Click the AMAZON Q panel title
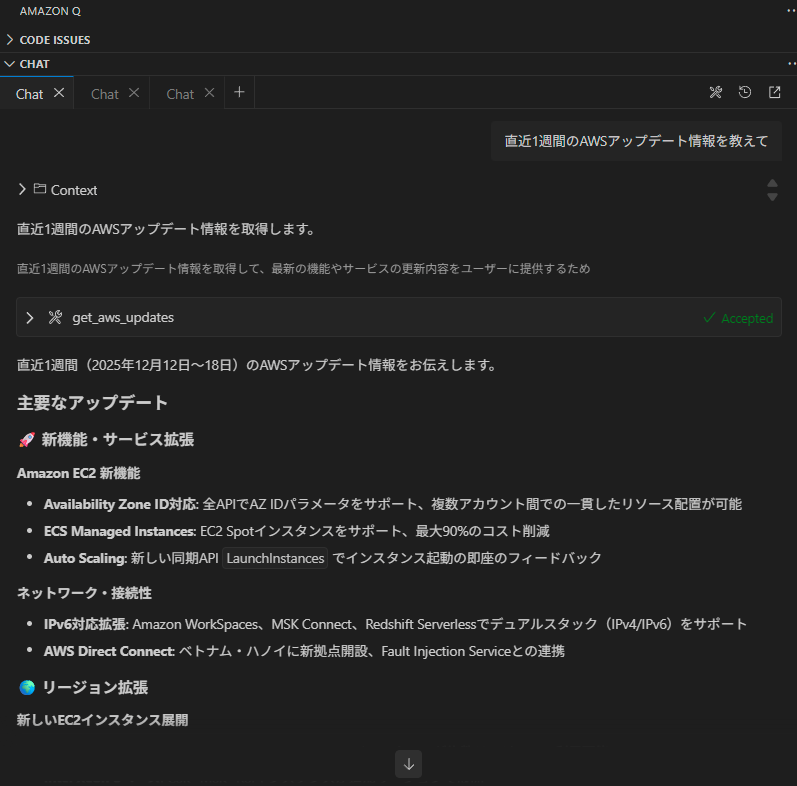Image resolution: width=797 pixels, height=786 pixels. click(50, 11)
